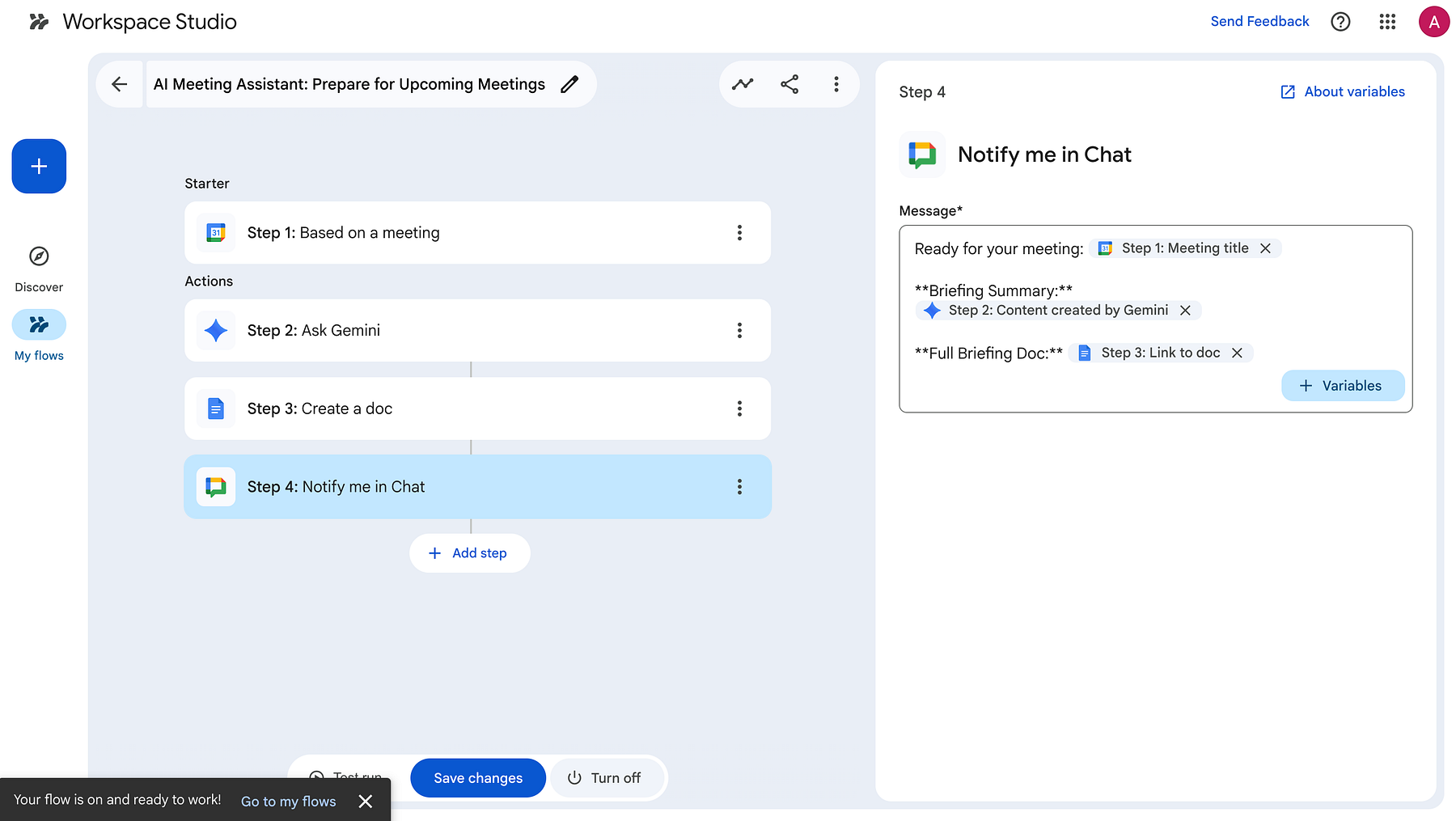1456x821 pixels.
Task: Click the Docs icon in Step 3
Action: pos(216,408)
